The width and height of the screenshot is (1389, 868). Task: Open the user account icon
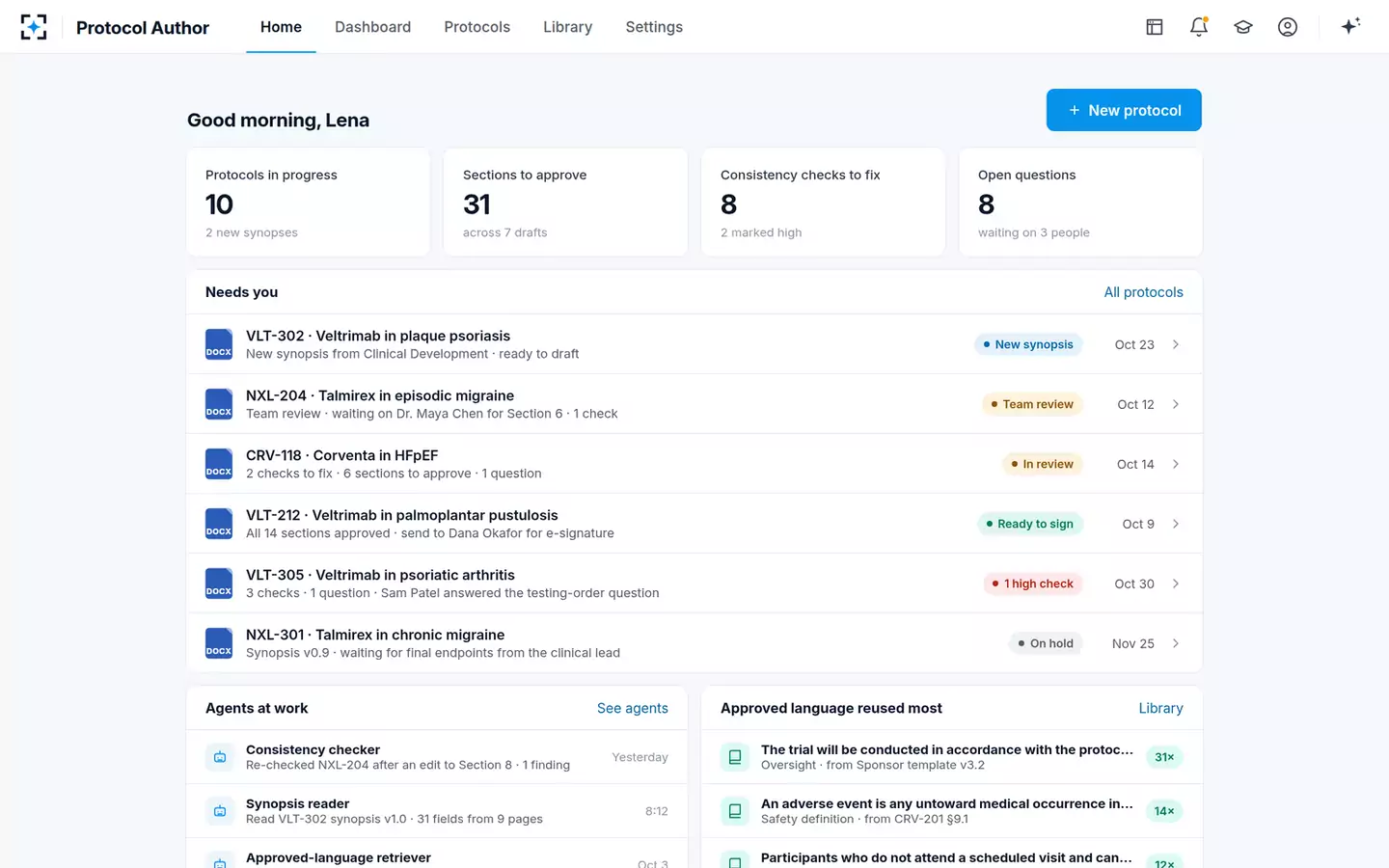[x=1288, y=27]
